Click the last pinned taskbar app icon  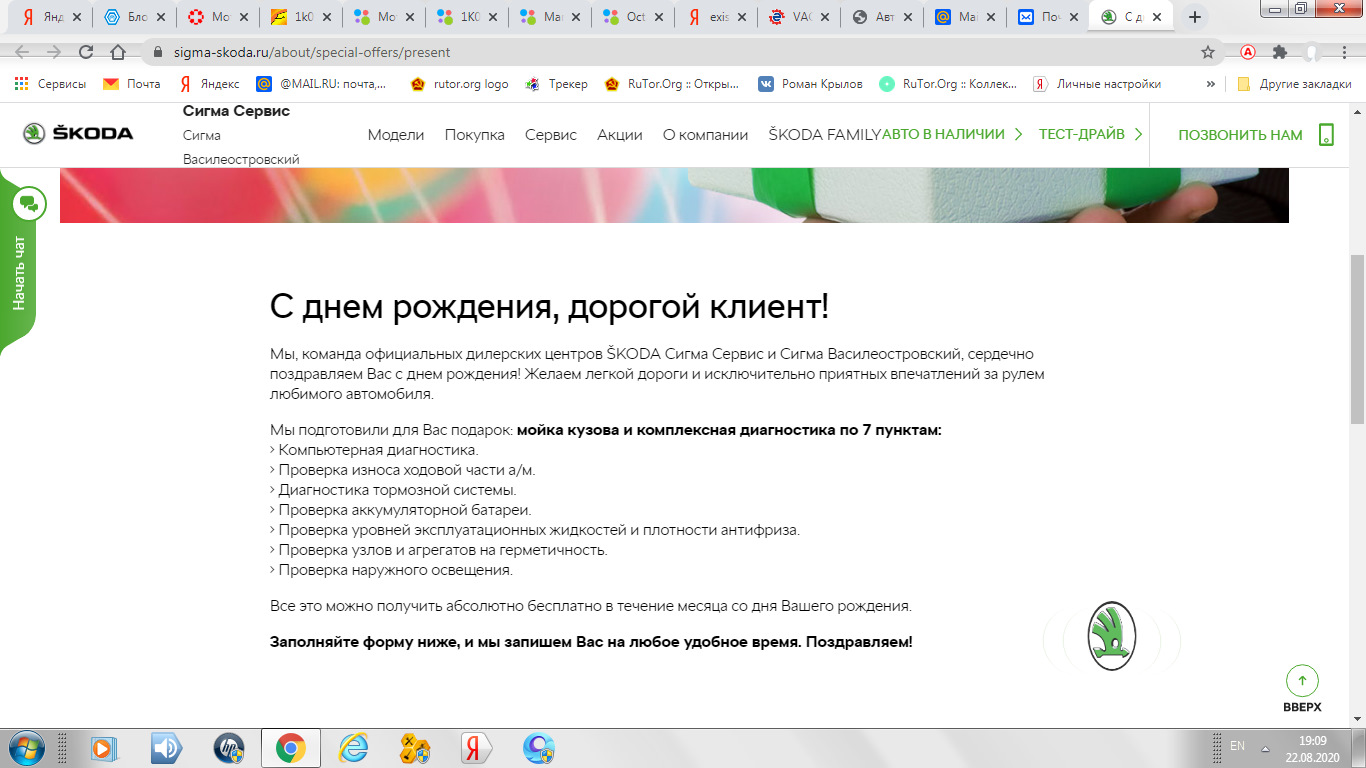click(x=539, y=748)
